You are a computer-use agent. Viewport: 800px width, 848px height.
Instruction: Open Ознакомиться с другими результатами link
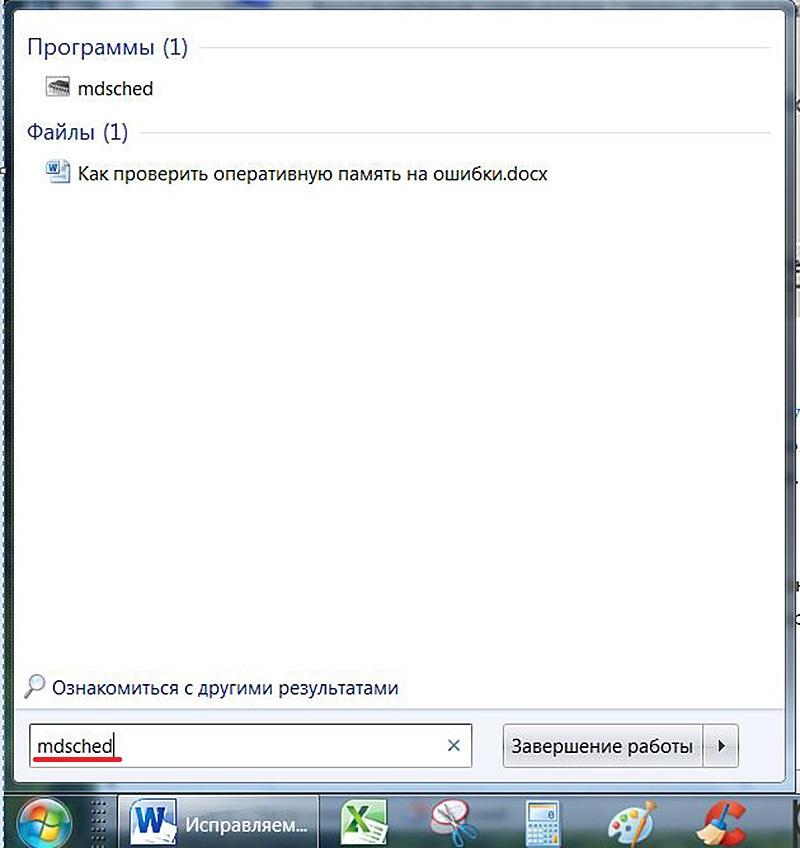(225, 688)
